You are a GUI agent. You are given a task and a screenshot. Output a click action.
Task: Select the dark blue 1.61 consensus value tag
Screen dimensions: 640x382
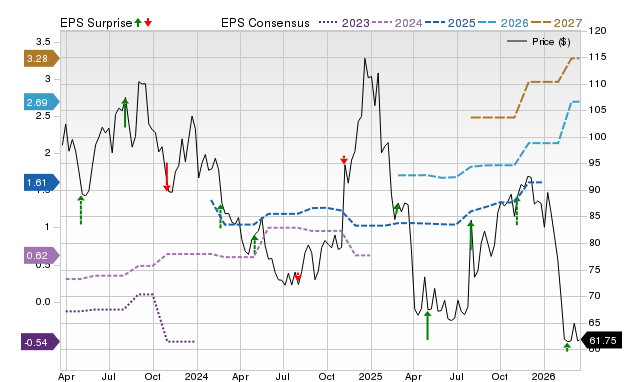(42, 182)
